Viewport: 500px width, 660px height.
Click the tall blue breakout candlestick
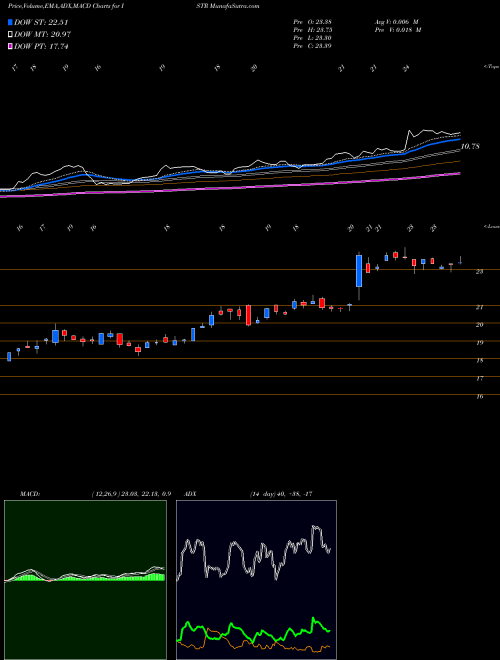point(359,271)
